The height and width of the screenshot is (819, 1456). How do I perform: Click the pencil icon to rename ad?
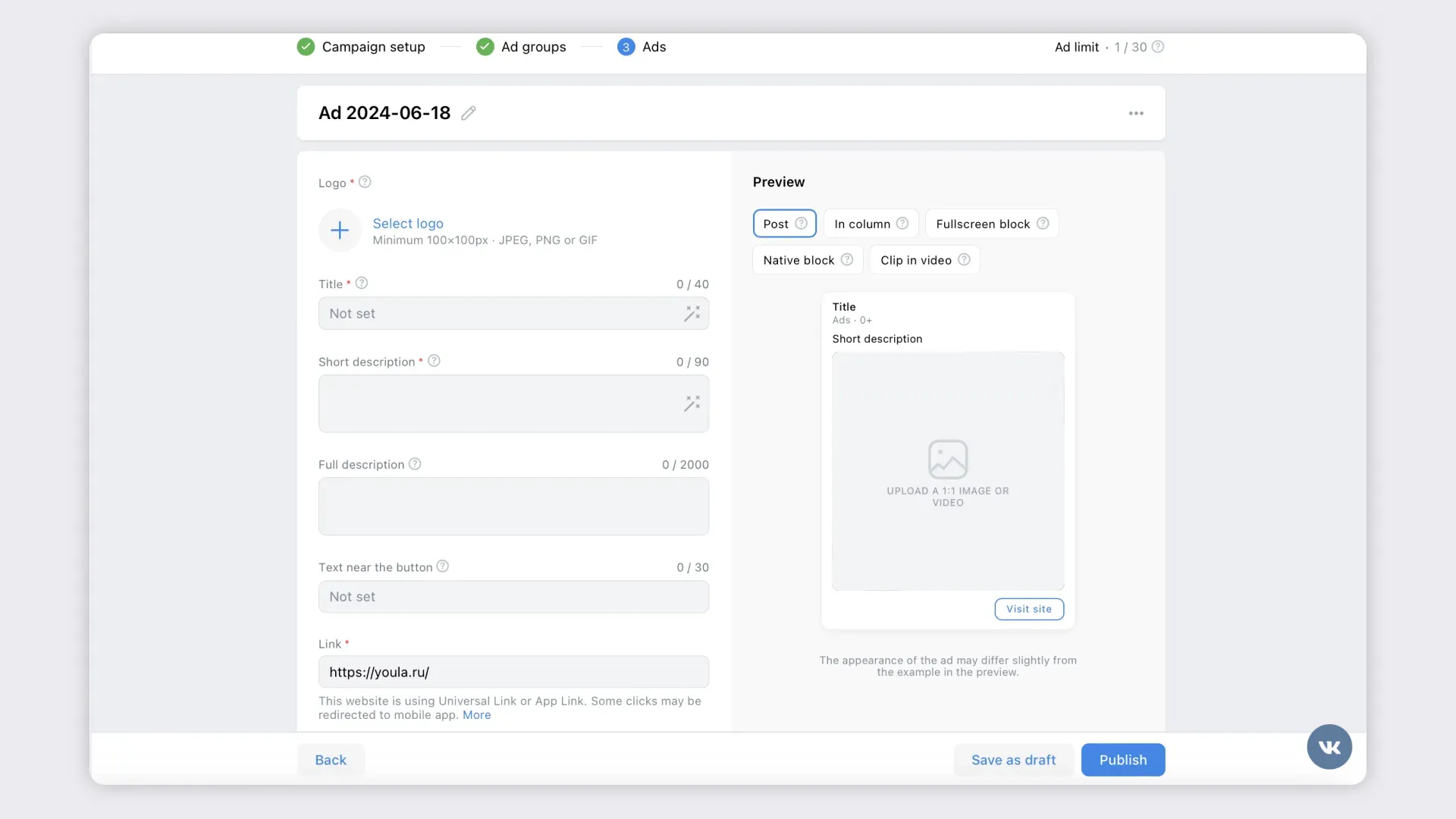(x=469, y=113)
